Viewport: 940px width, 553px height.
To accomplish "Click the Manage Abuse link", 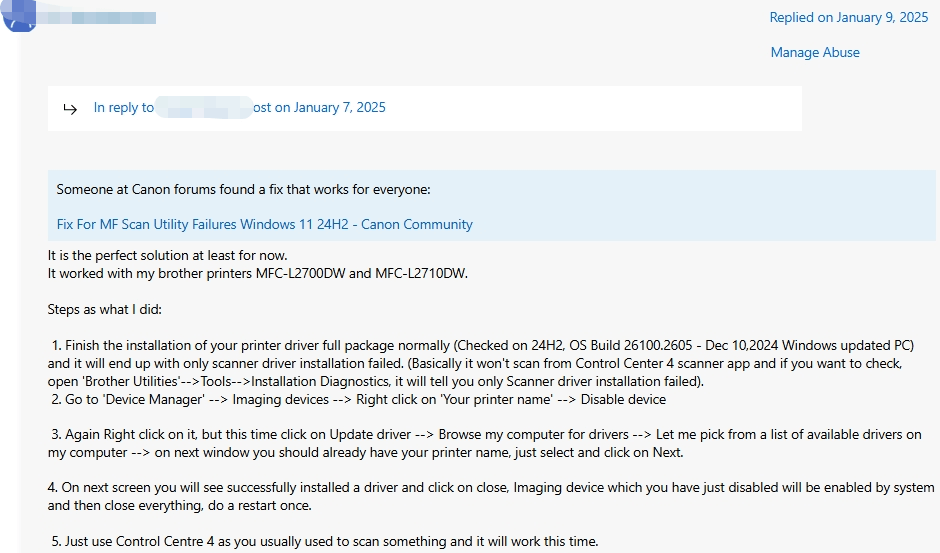I will click(815, 52).
